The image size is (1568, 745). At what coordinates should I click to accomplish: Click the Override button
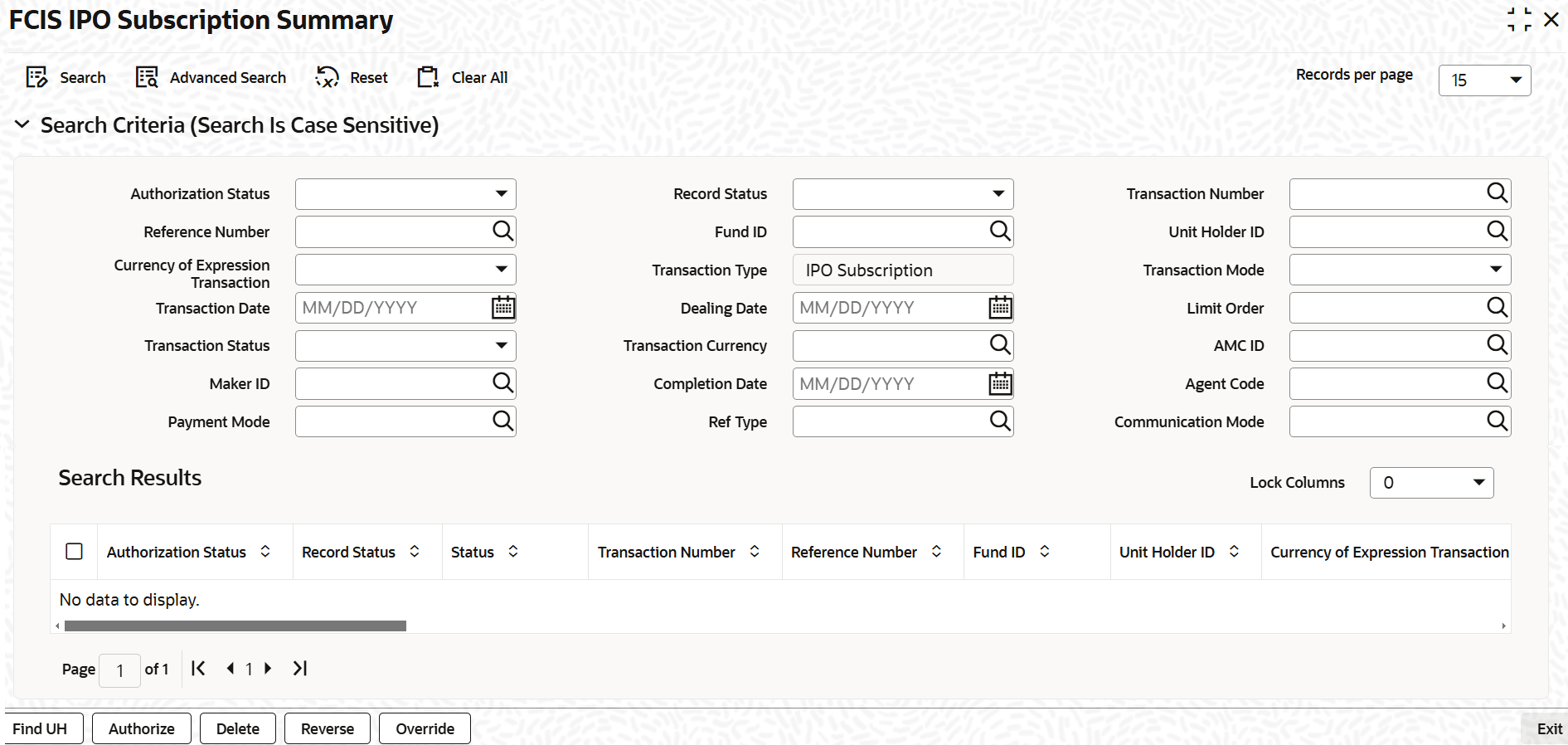click(x=425, y=728)
